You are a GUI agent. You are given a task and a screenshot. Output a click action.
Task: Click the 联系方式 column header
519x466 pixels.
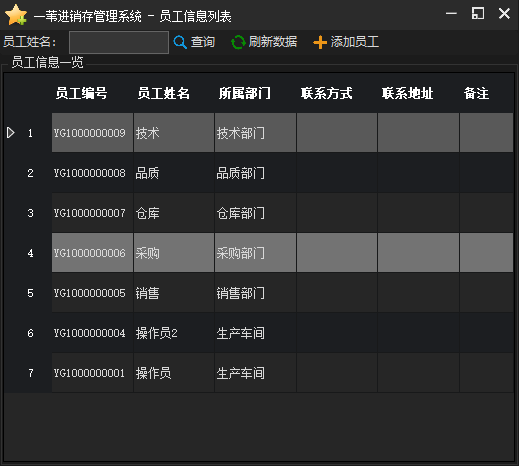tap(326, 93)
